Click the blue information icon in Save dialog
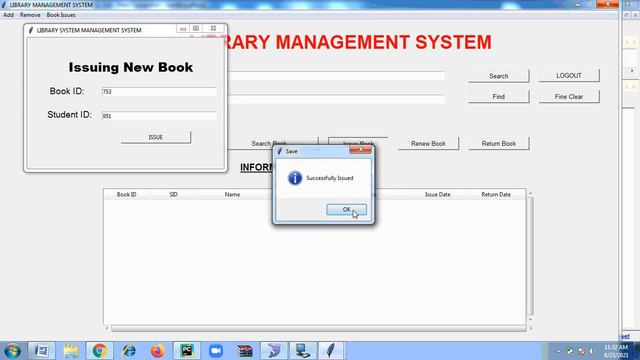 (295, 178)
